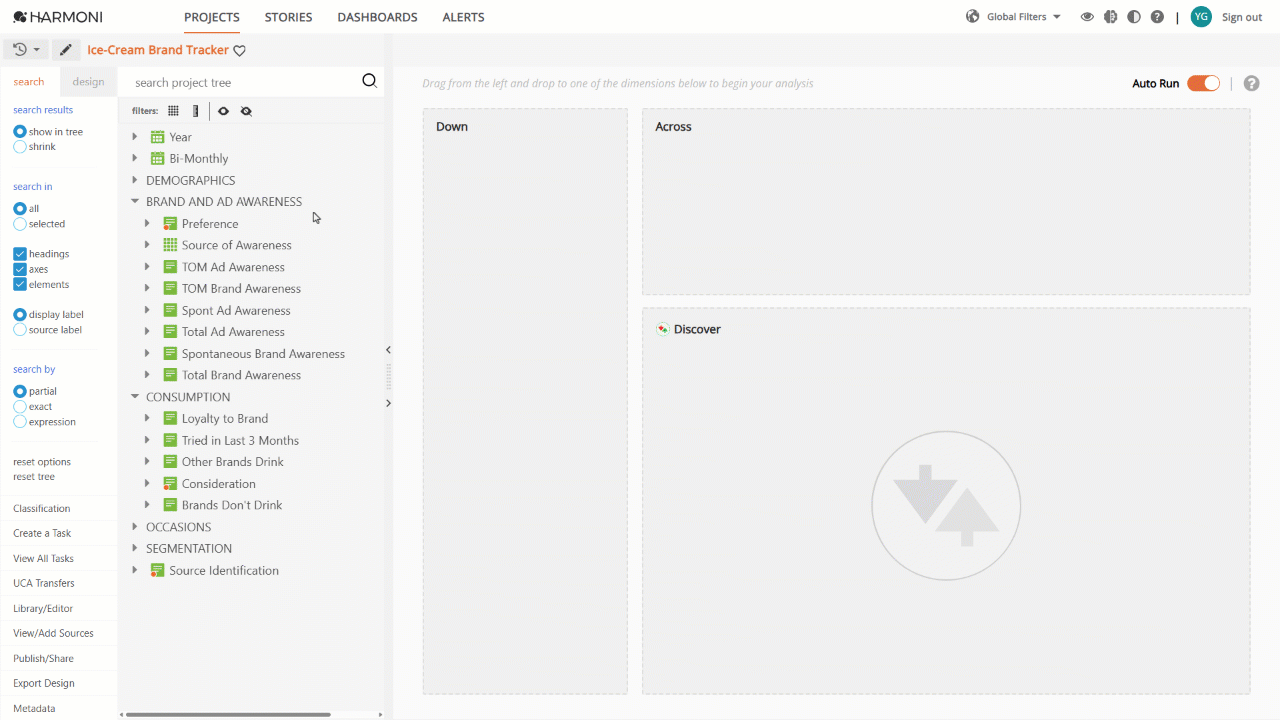Expand the Year tree node
Screen dimensions: 1280x720
pos(135,137)
